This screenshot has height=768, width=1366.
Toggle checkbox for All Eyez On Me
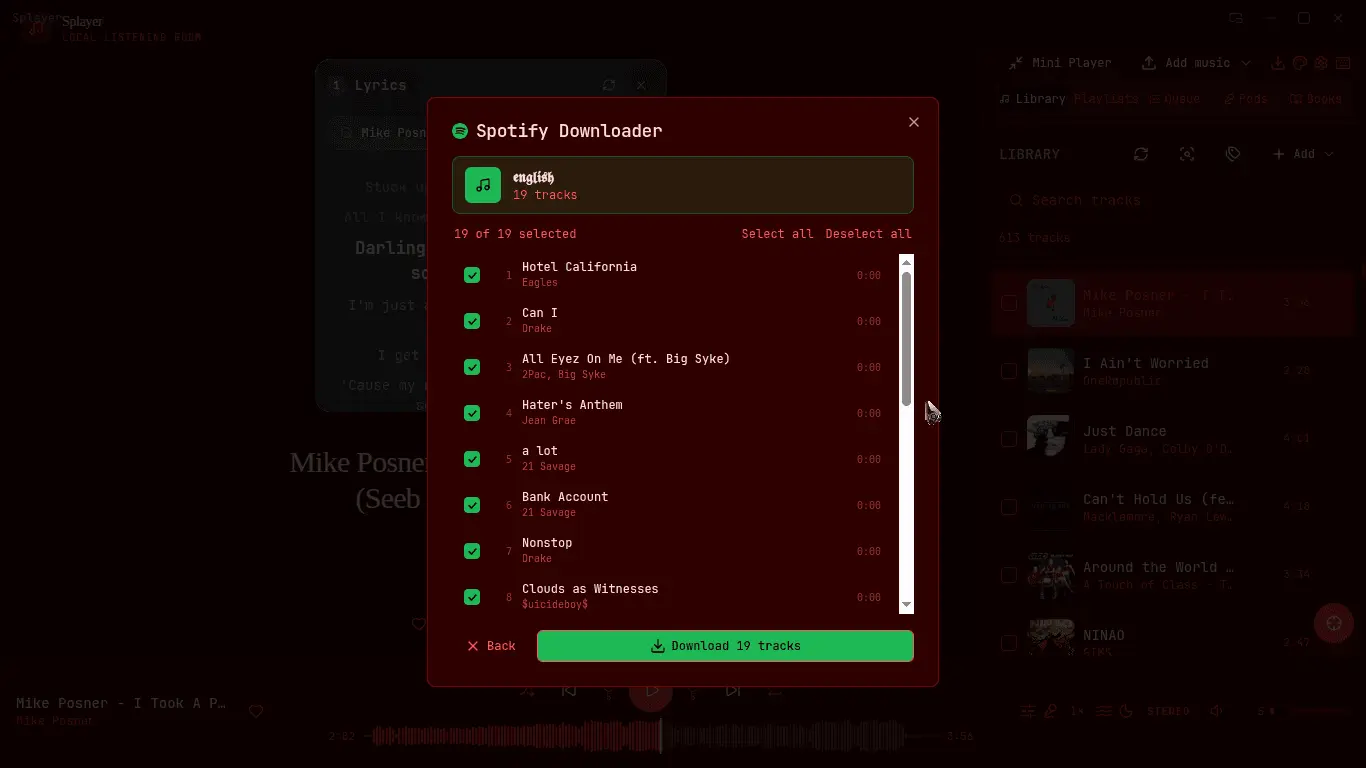tap(472, 367)
